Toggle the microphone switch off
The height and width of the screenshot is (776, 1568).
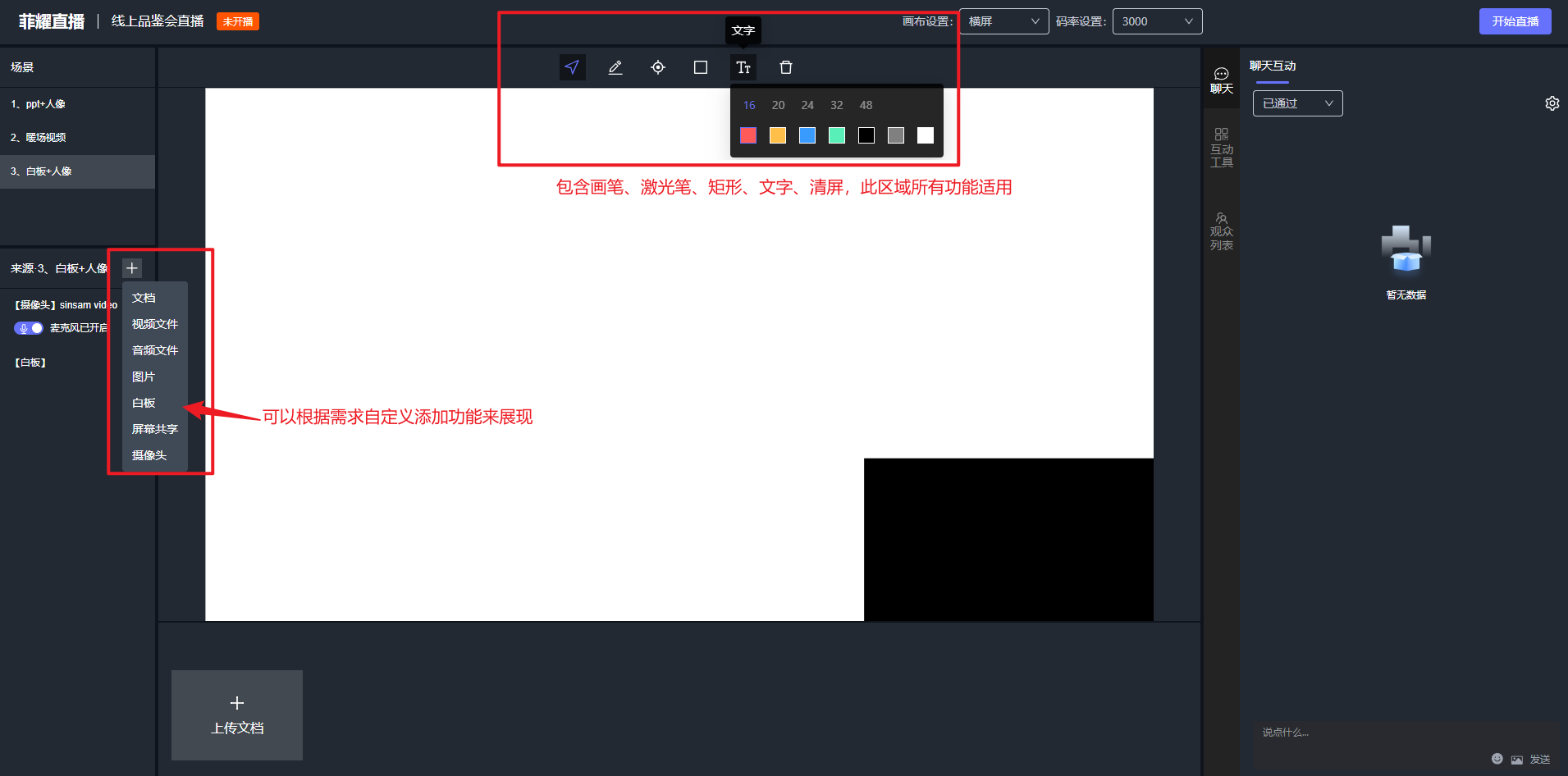[x=29, y=327]
